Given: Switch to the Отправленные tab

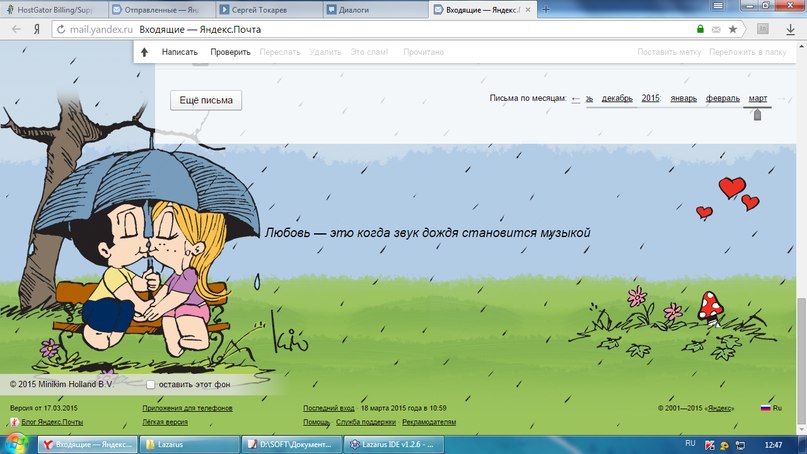Looking at the screenshot, I should [162, 10].
